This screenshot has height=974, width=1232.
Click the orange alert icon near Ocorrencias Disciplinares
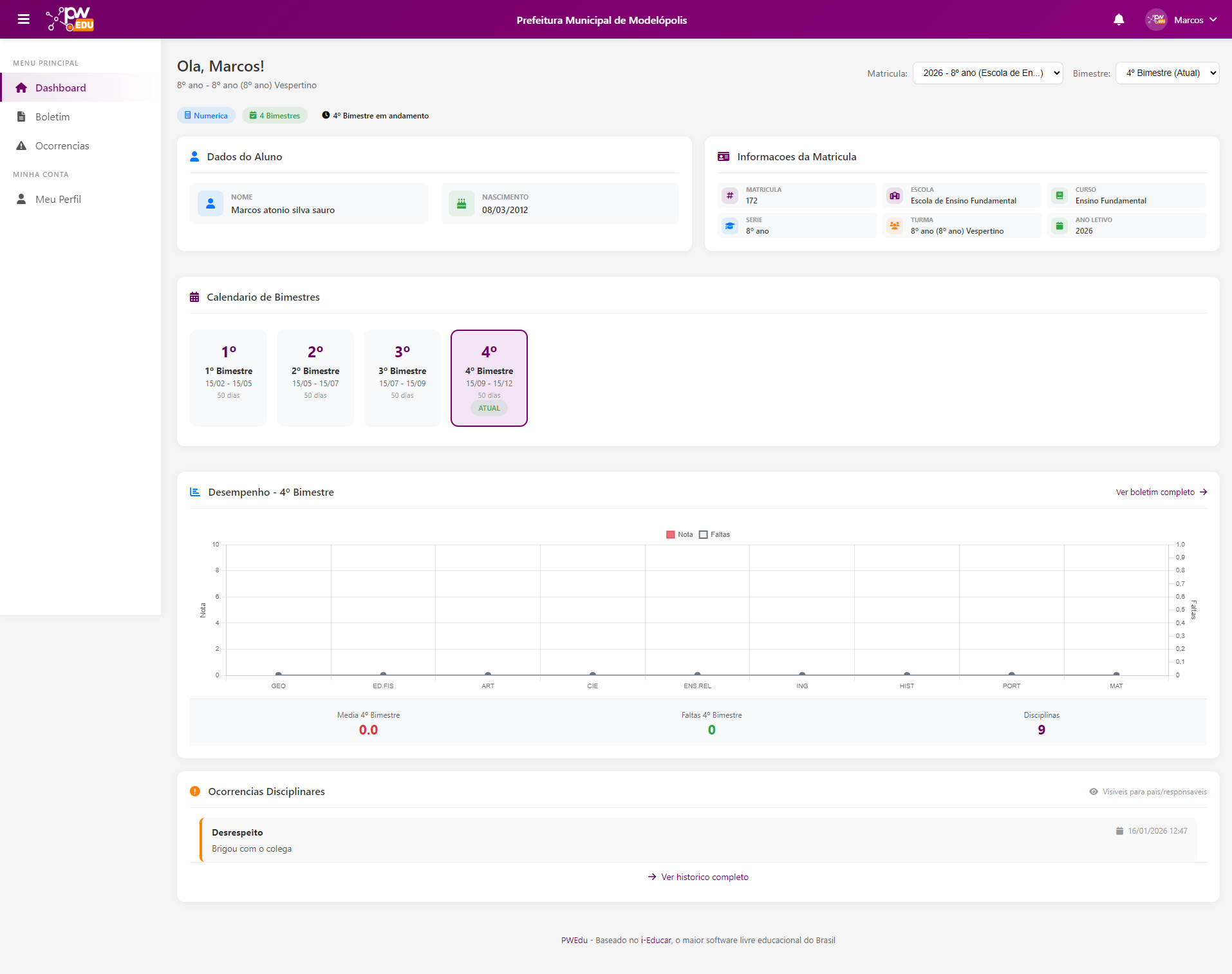pyautogui.click(x=195, y=792)
